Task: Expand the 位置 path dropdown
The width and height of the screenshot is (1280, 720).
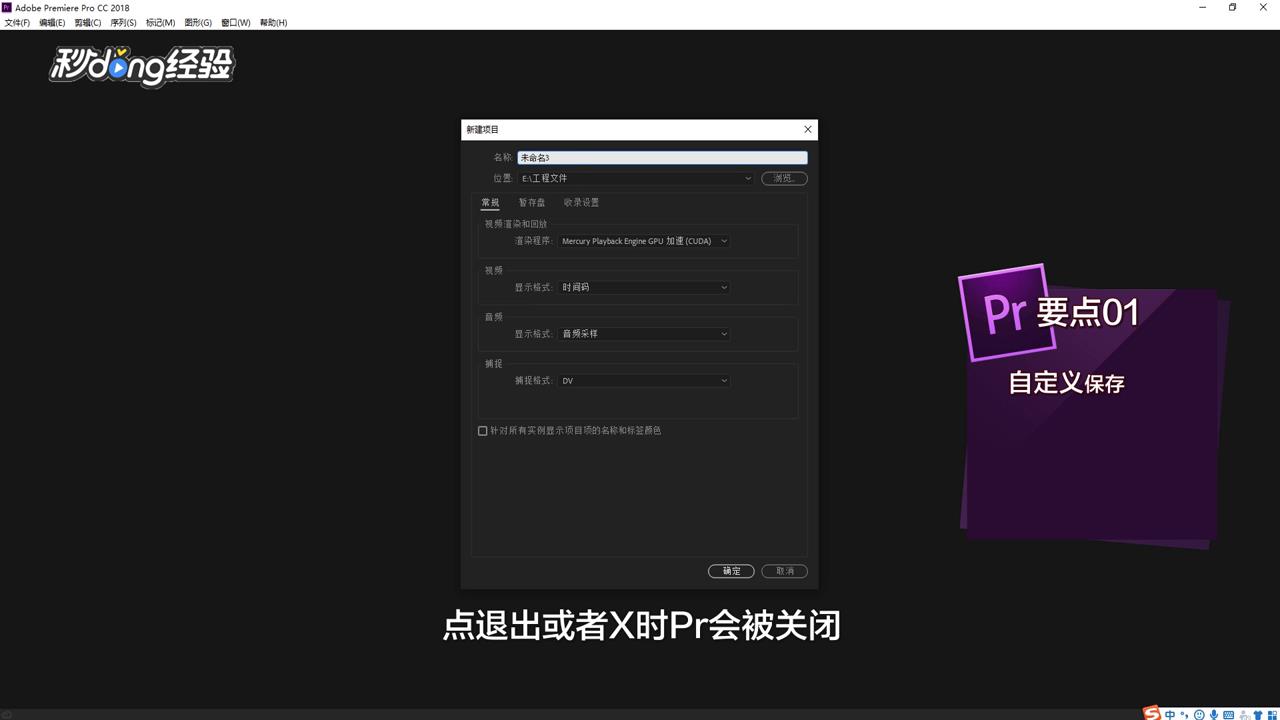Action: [747, 178]
